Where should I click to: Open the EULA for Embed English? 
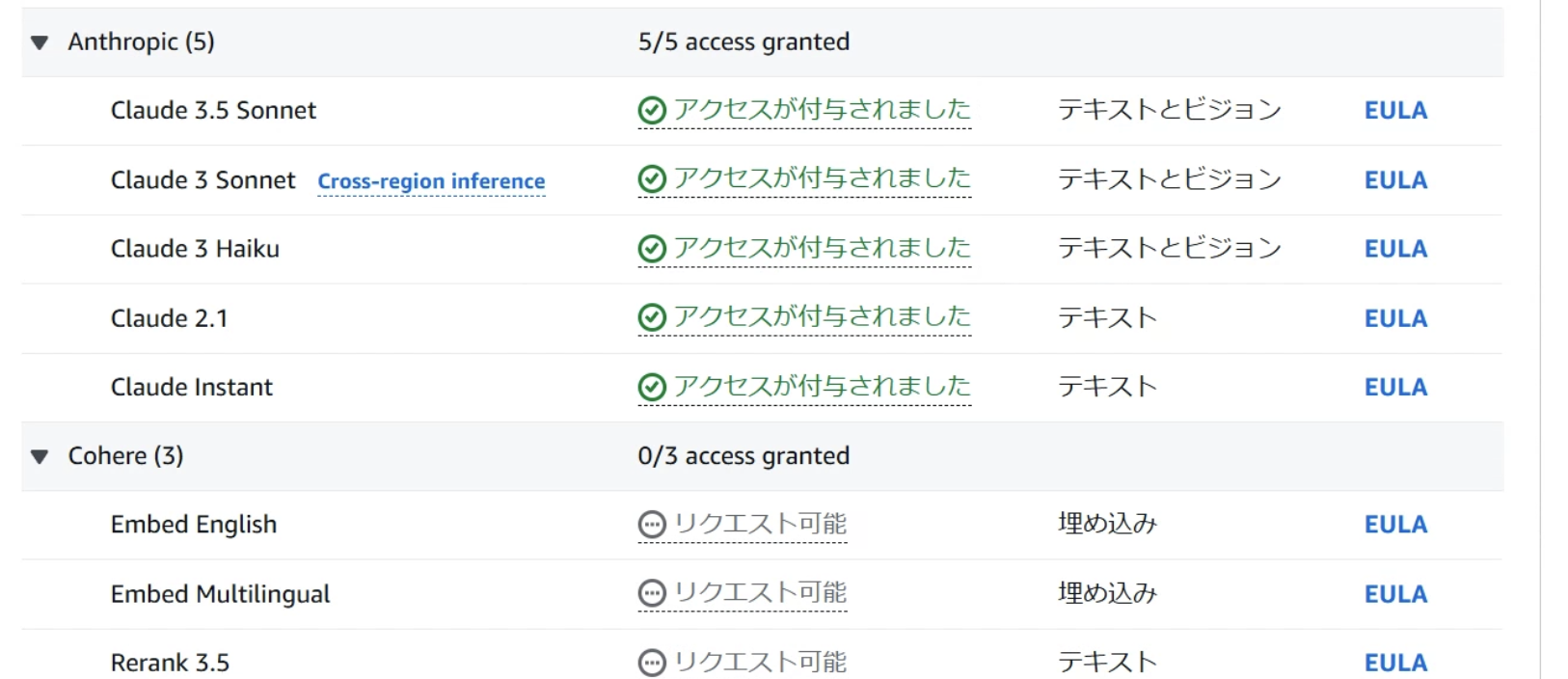click(1395, 525)
